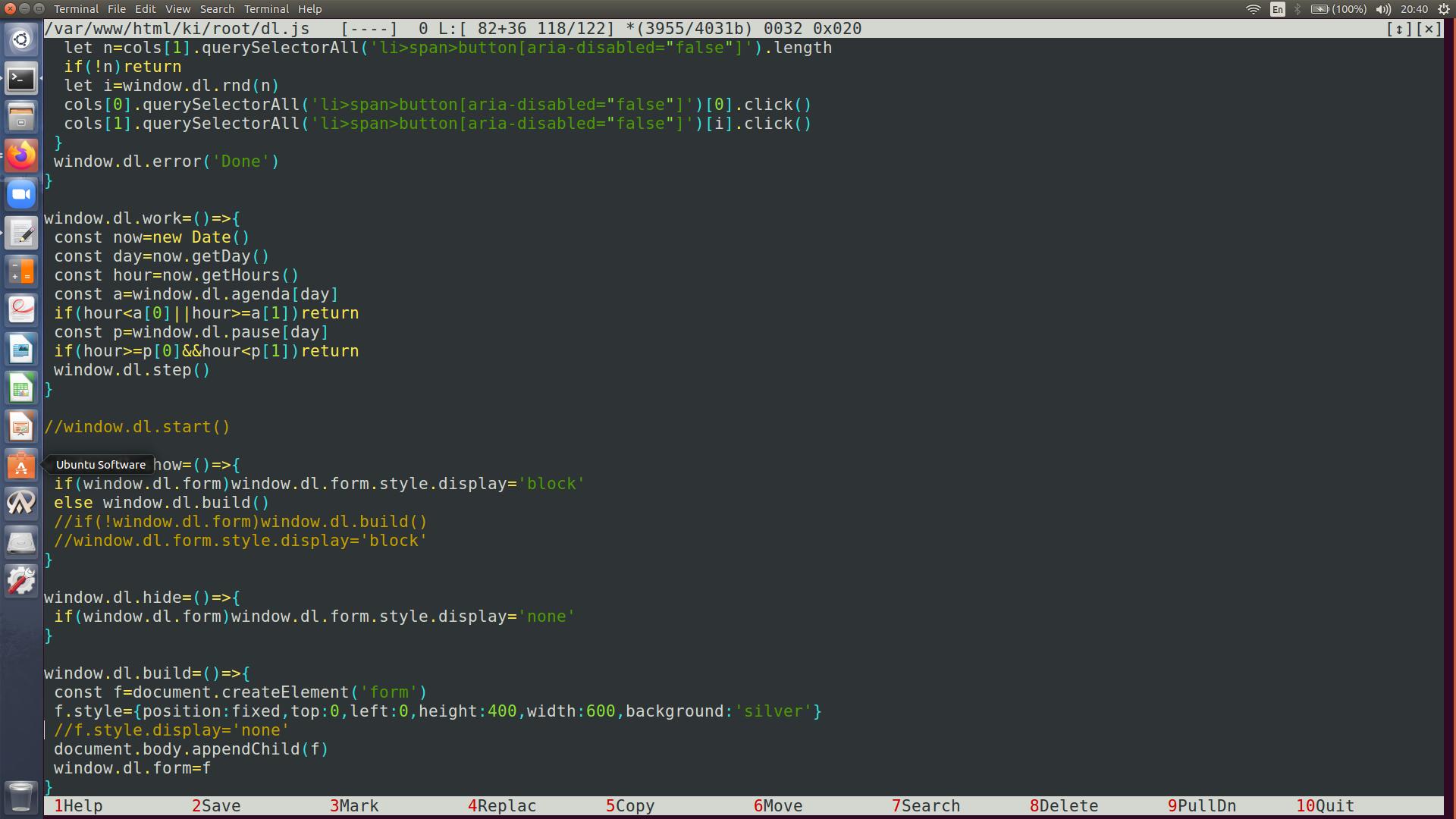The width and height of the screenshot is (1456, 819).
Task: Launch LibreOffice Calc spreadsheet icon
Action: (21, 388)
